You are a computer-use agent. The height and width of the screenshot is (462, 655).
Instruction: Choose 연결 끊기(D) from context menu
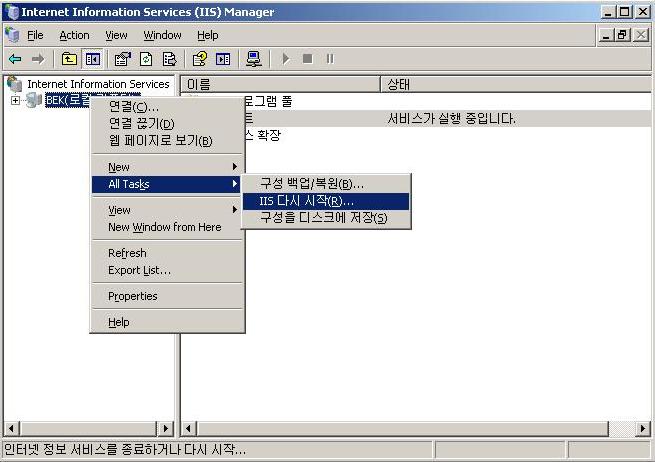pyautogui.click(x=167, y=124)
